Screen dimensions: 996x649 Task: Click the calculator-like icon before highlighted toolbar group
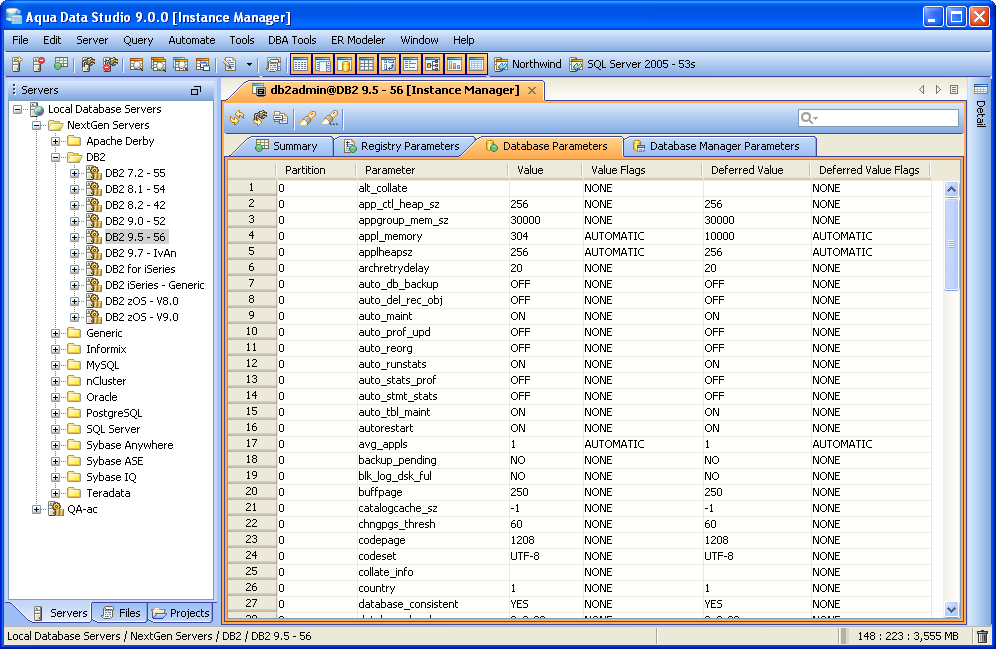pos(273,64)
